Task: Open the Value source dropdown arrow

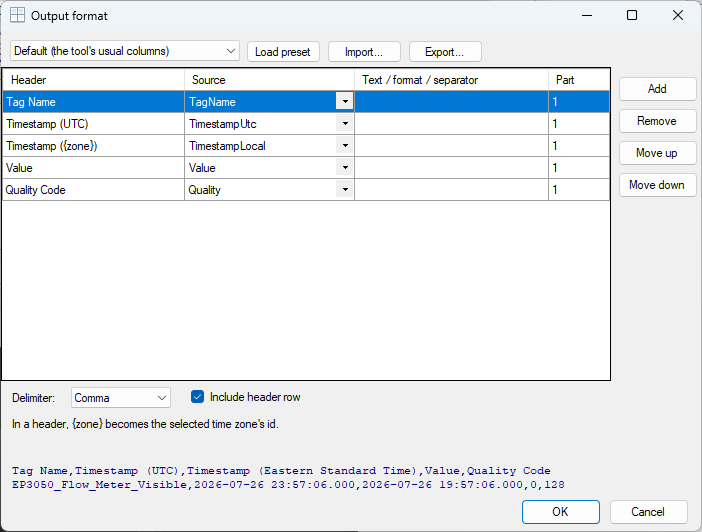Action: (345, 167)
